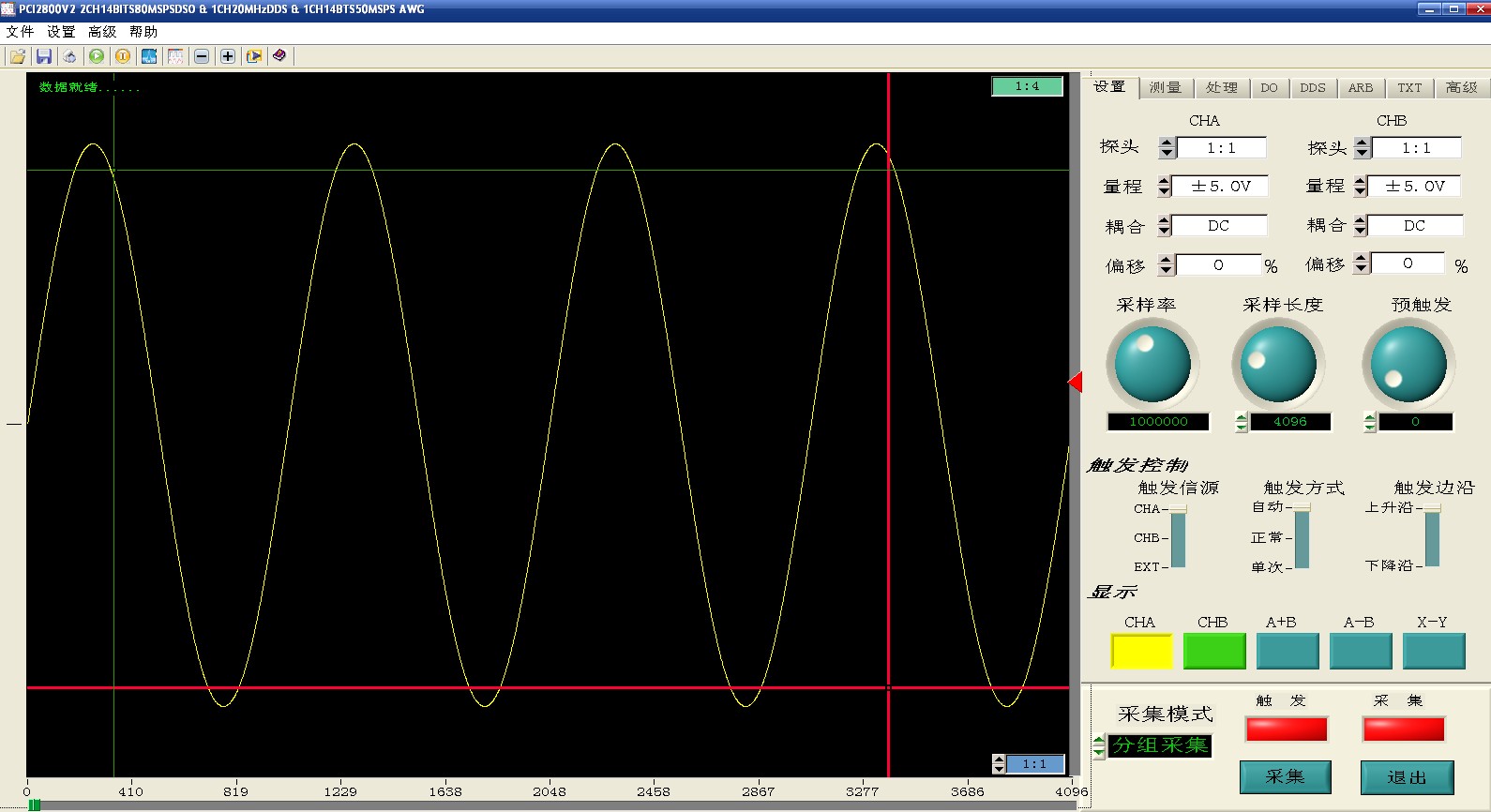The image size is (1491, 812).
Task: Click the CHA 量程 range spinner arrows
Action: tap(1165, 187)
